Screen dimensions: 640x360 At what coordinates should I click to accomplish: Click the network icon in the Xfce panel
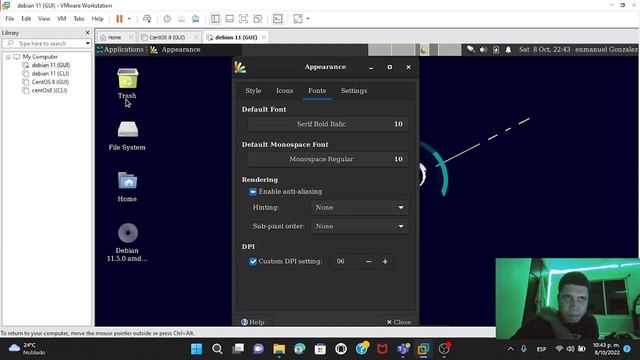click(x=471, y=49)
